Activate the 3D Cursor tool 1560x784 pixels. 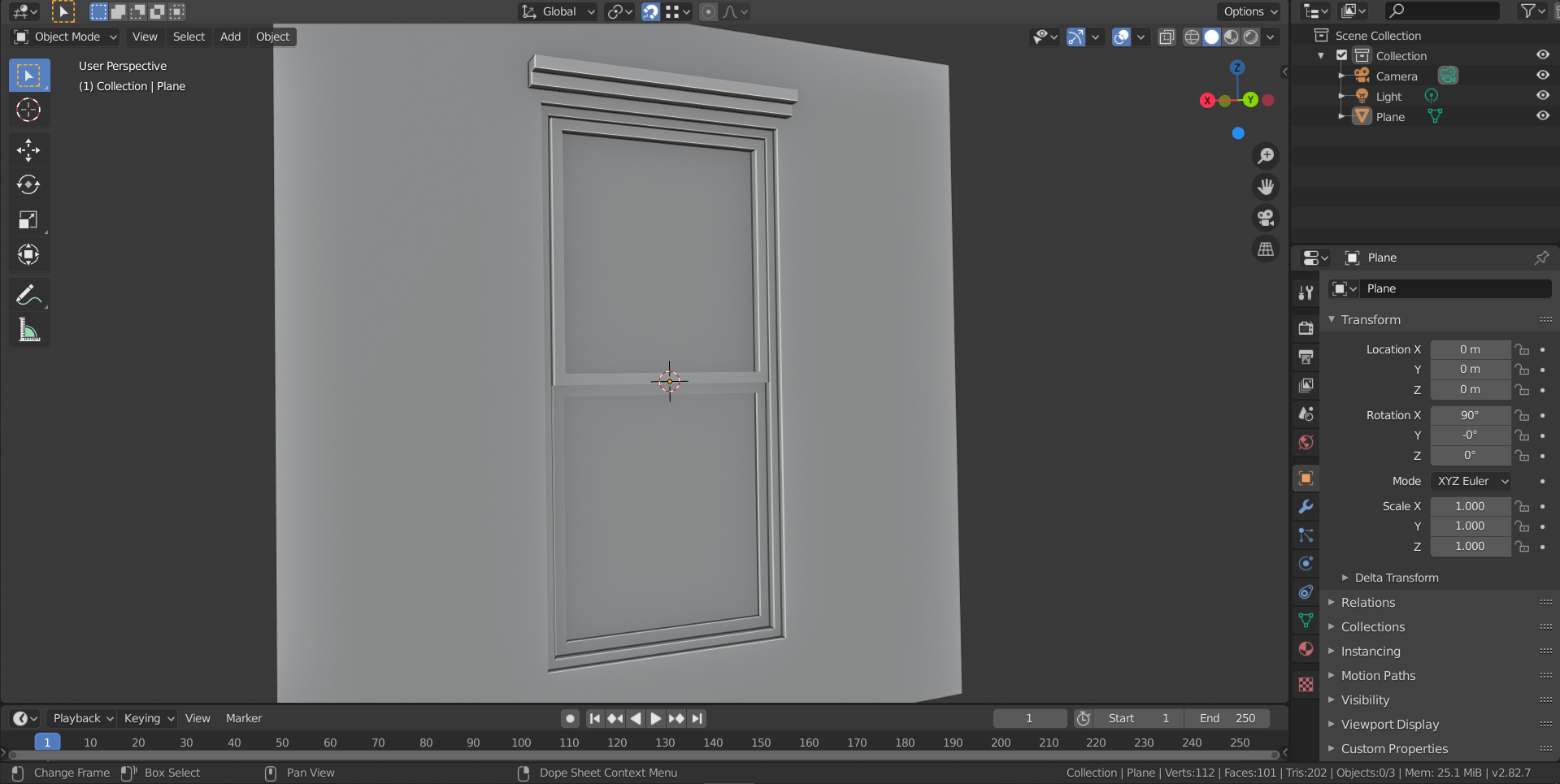click(28, 110)
